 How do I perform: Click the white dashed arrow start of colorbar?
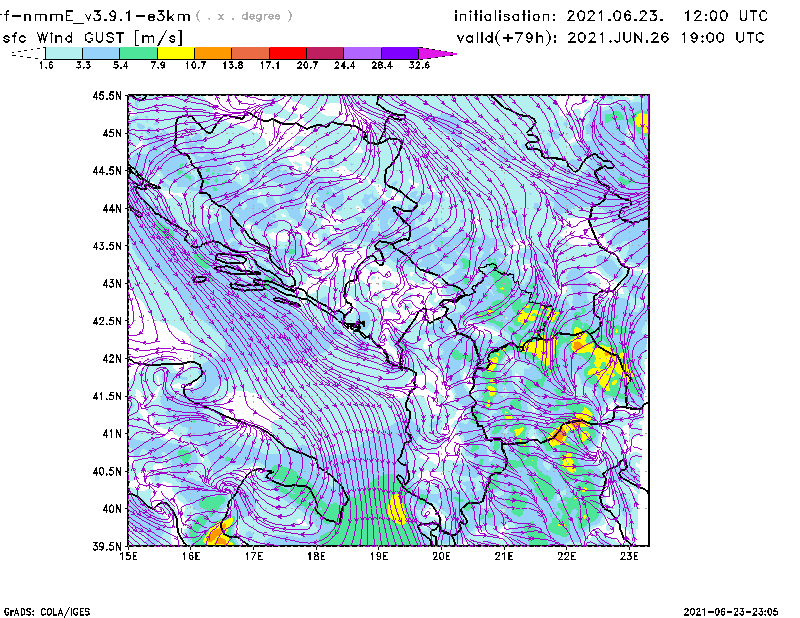click(28, 53)
